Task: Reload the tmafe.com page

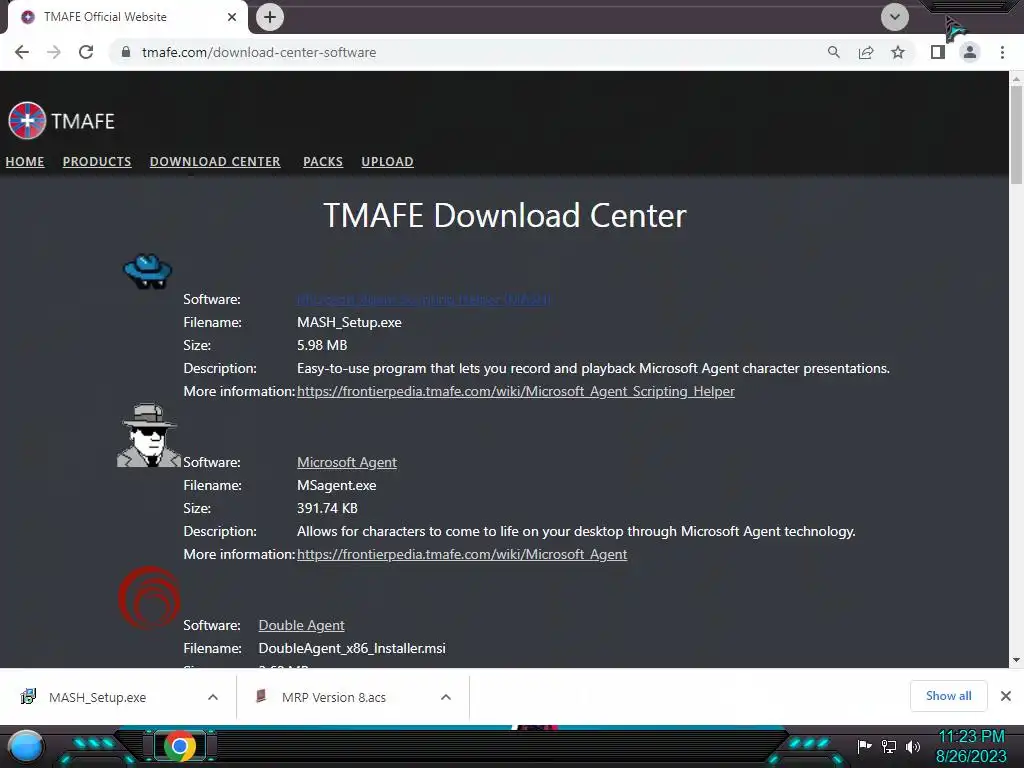Action: click(86, 52)
